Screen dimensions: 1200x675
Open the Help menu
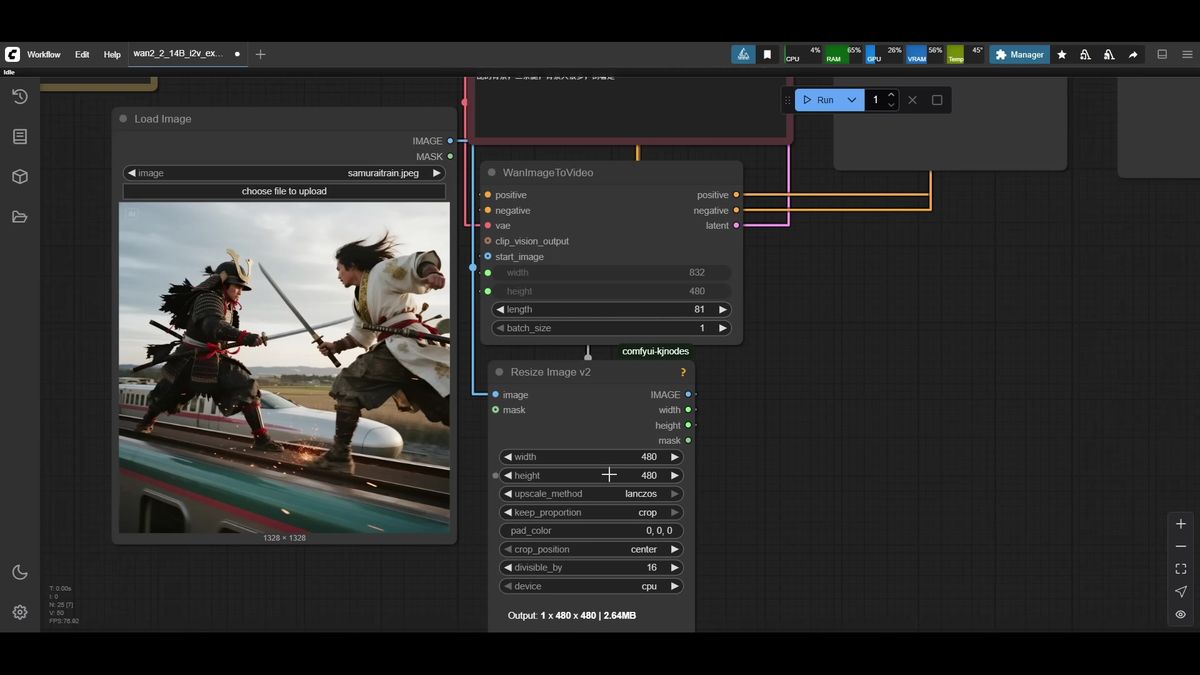click(x=112, y=54)
